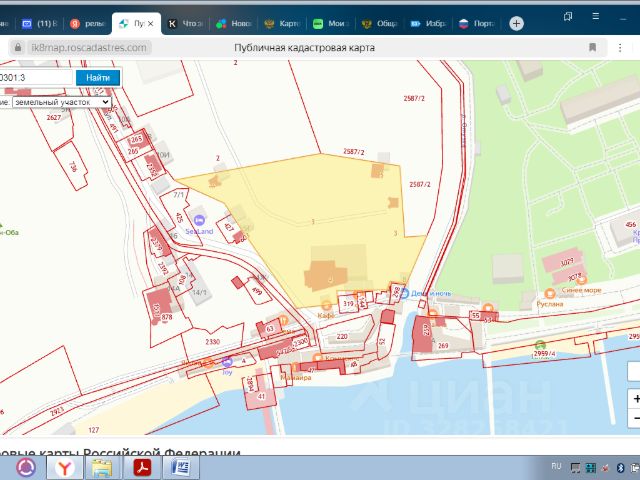This screenshot has width=640, height=480.
Task: Open Microsoft Word from the taskbar
Action: pos(181,466)
